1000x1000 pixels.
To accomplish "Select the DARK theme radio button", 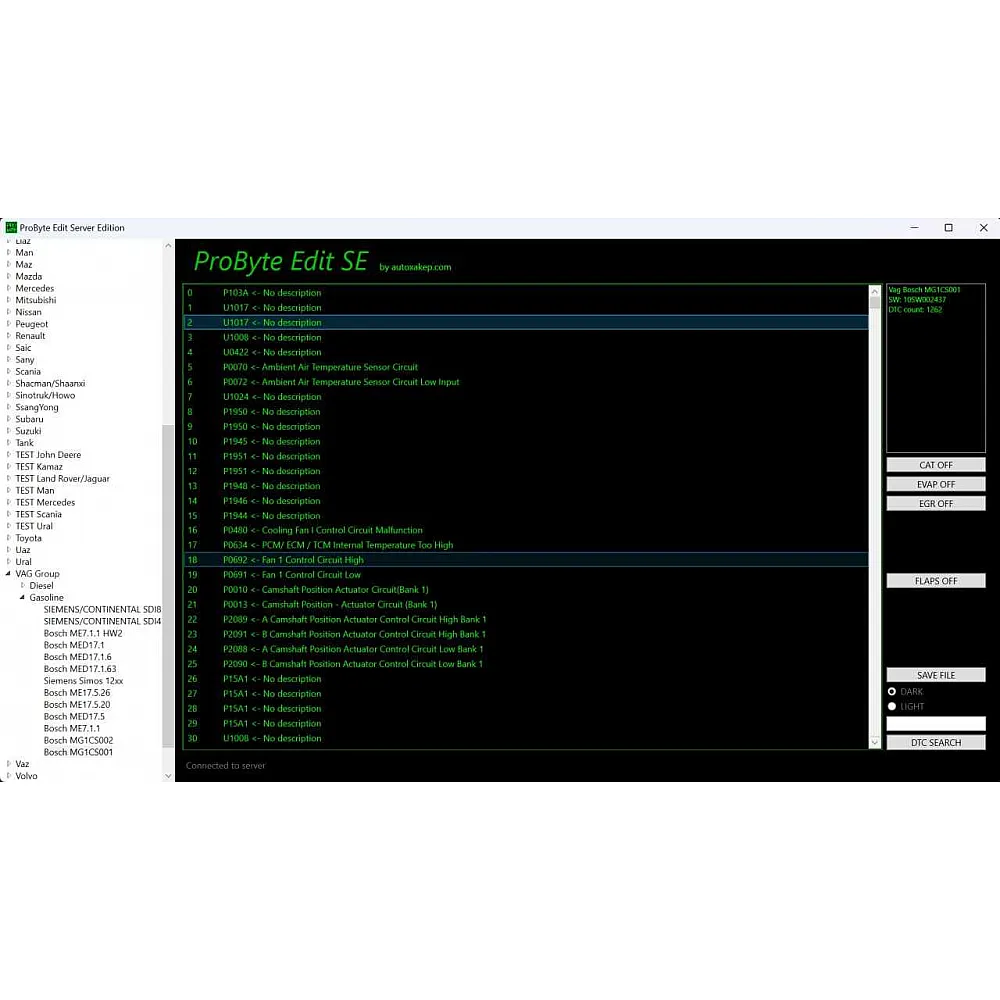I will 892,691.
